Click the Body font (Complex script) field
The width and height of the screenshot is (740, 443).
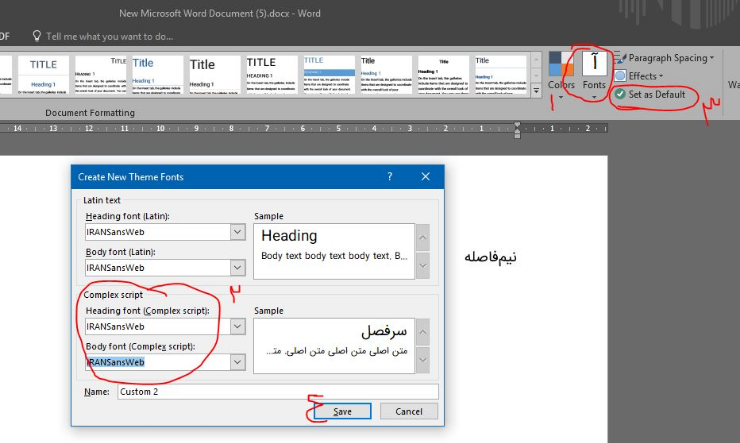(x=158, y=362)
